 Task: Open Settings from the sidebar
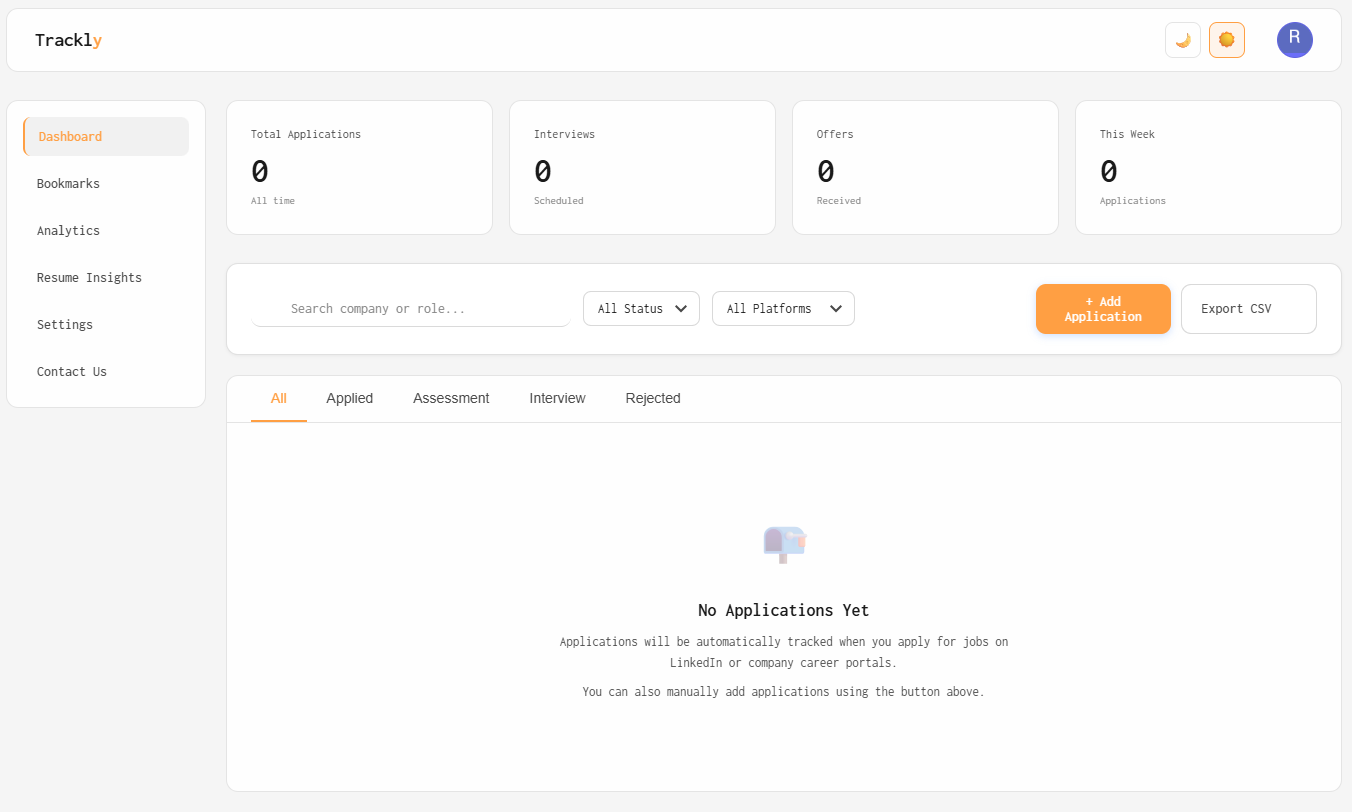(x=64, y=324)
